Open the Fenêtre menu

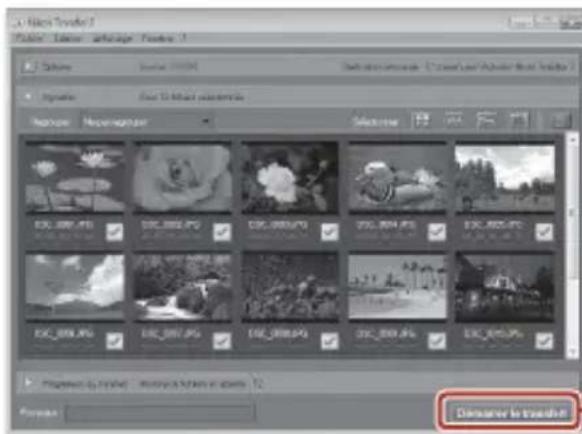[158, 38]
